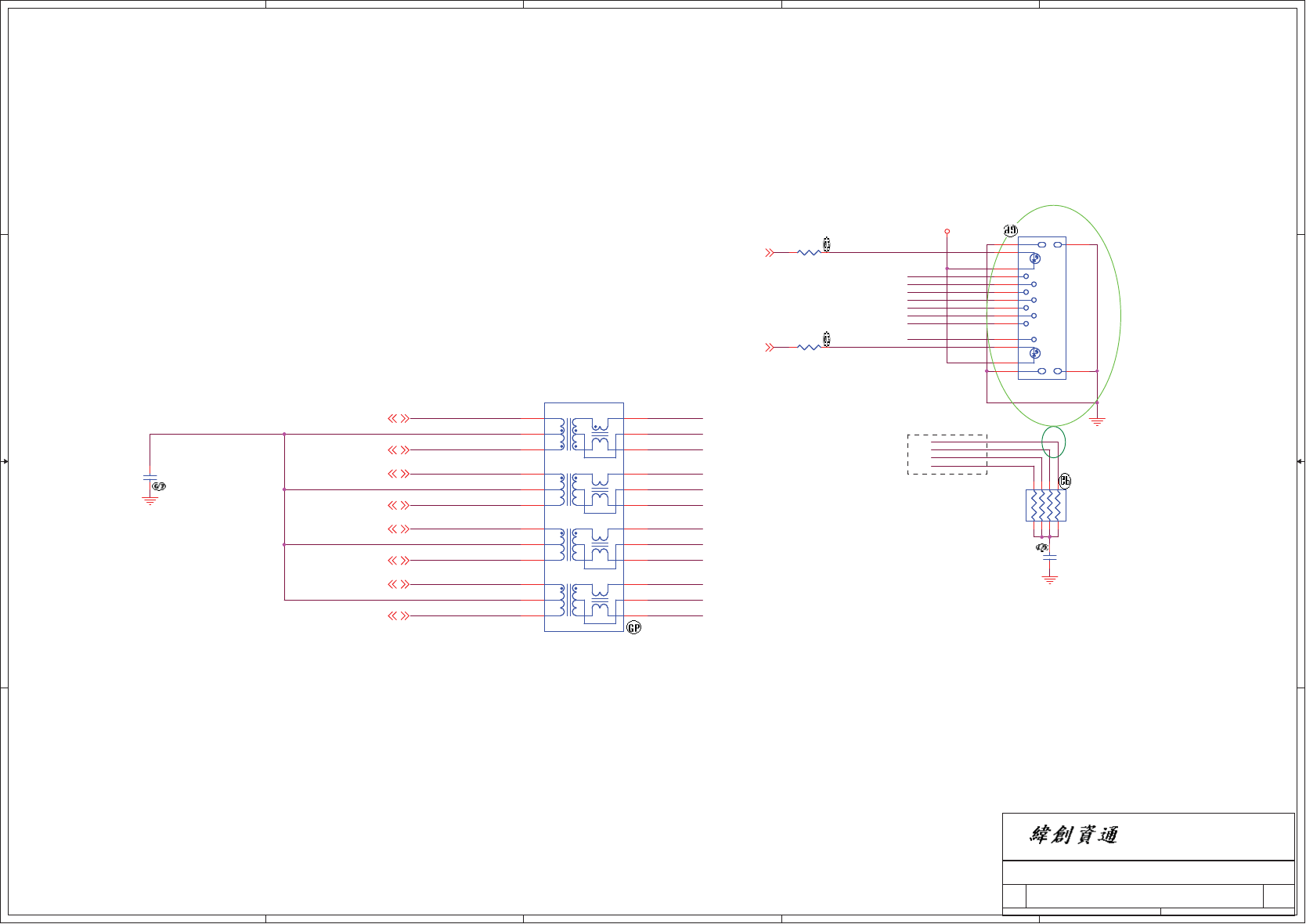Select the ground symbol right of the connector

(1097, 421)
